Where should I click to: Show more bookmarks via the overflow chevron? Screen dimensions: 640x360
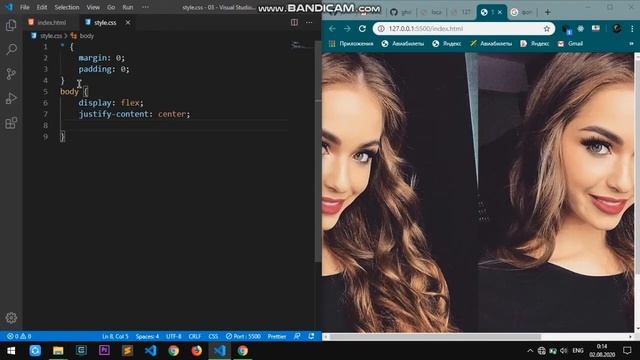[x=631, y=44]
